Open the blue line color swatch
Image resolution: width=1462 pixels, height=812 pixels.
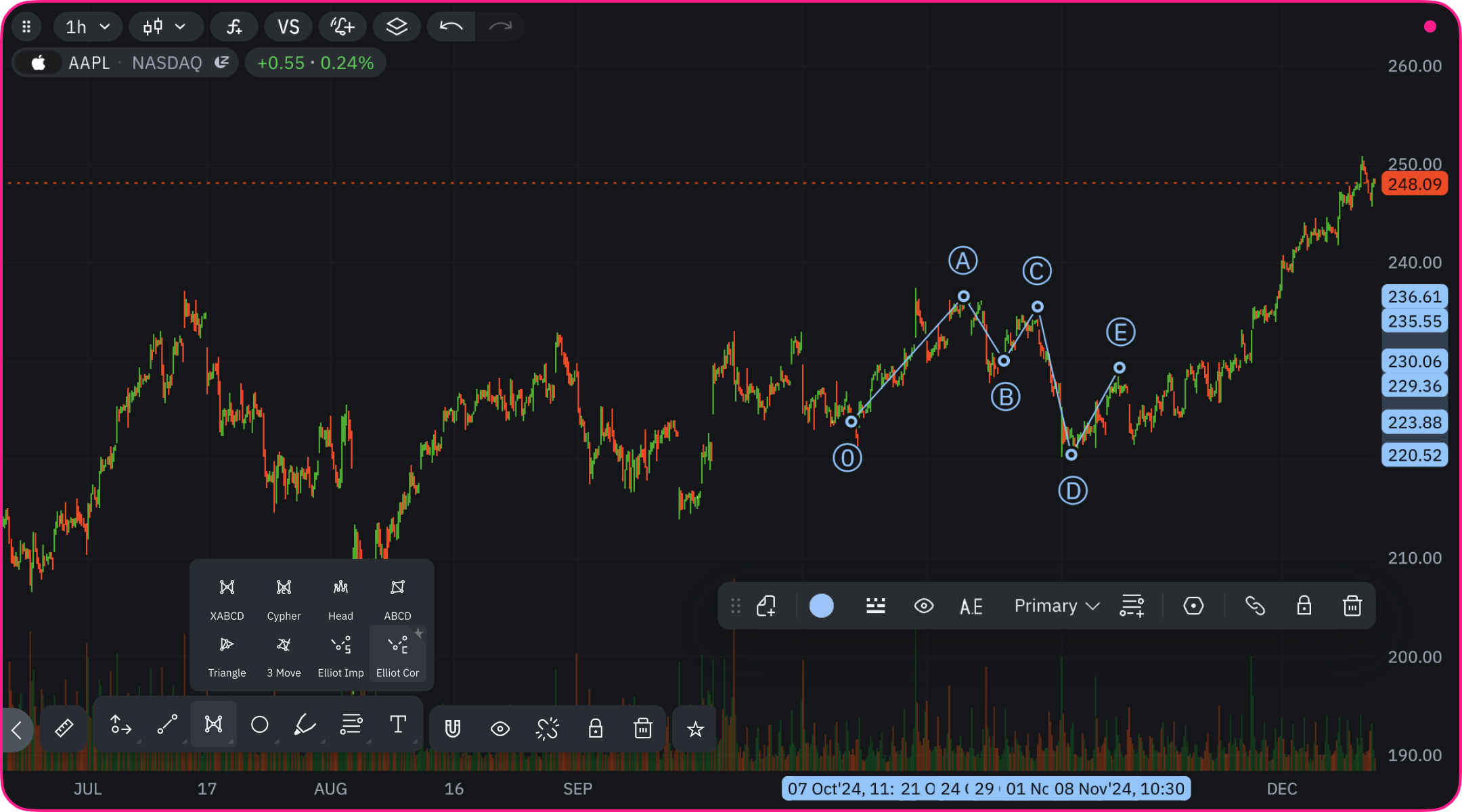(x=821, y=606)
